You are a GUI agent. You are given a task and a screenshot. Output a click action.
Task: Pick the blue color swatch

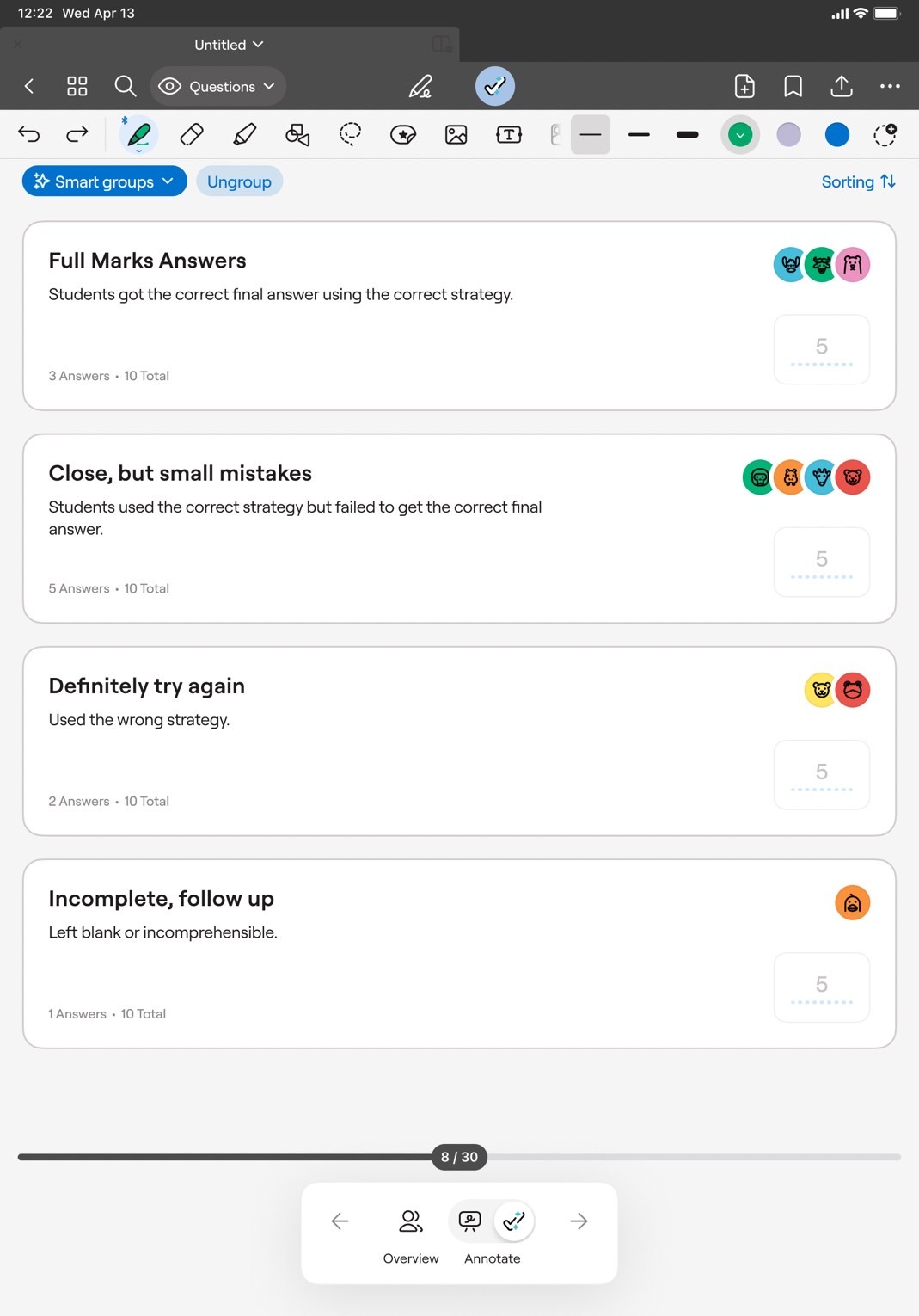(x=836, y=135)
